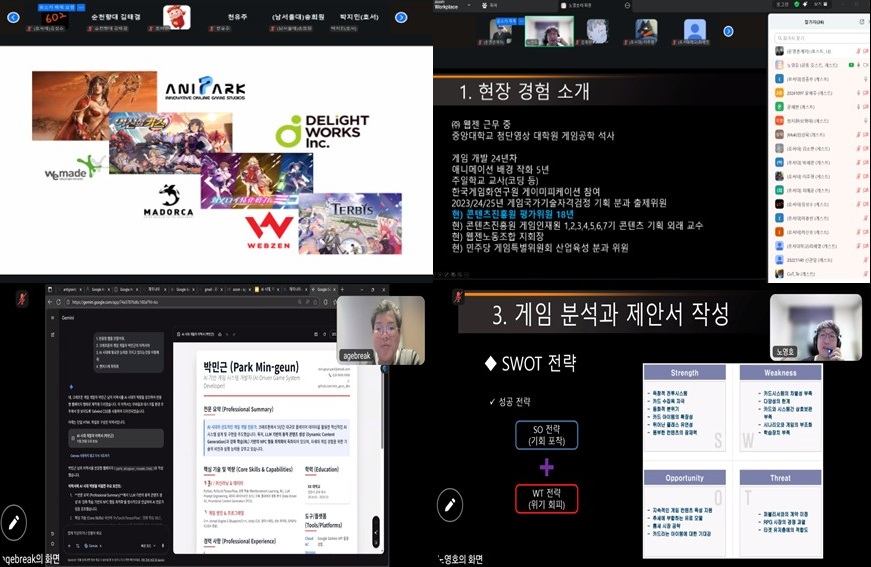The height and width of the screenshot is (567, 871).
Task: Select the black cat avatar participant tile
Action: point(646,31)
